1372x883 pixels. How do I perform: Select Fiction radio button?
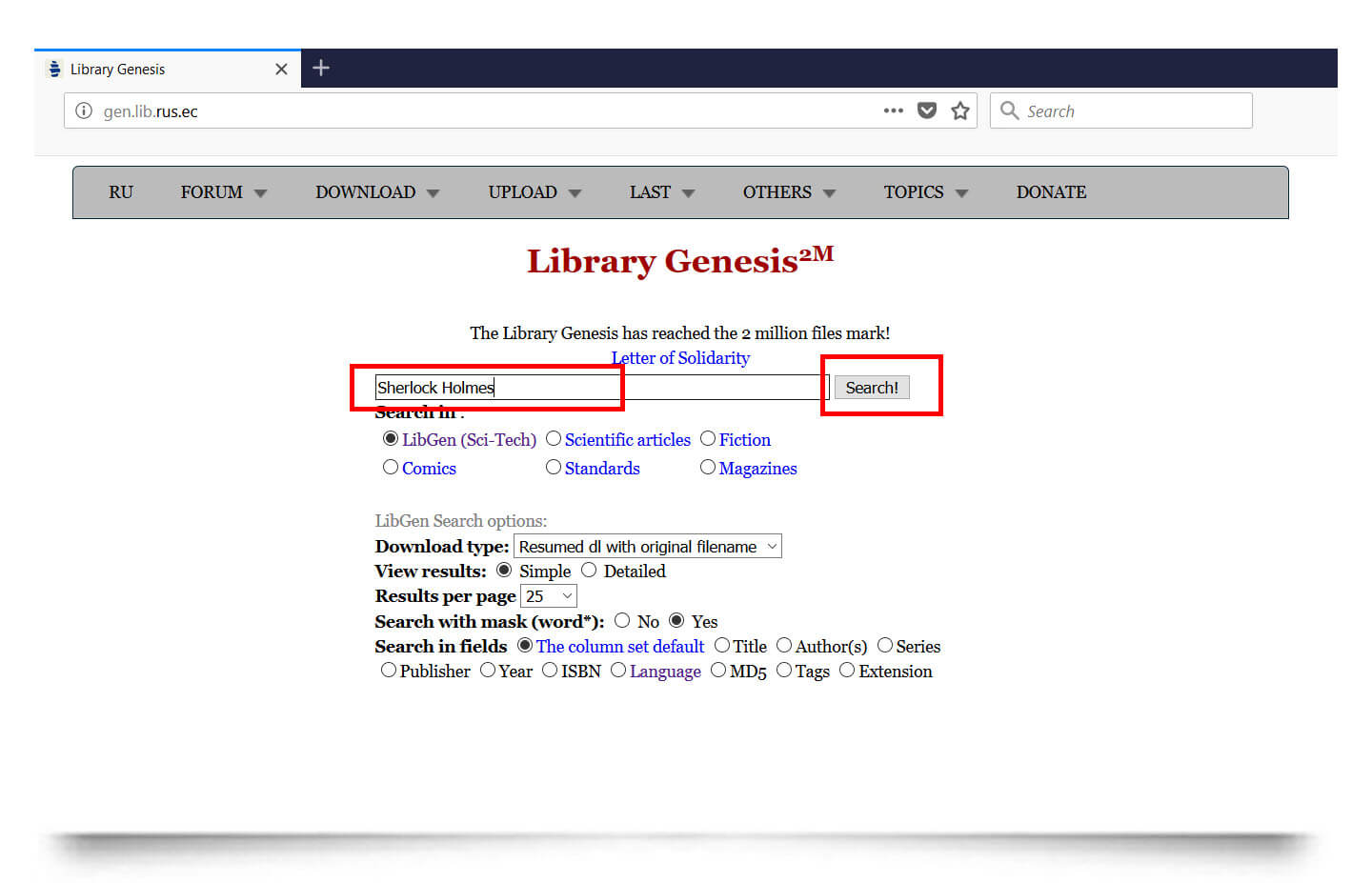pos(708,439)
